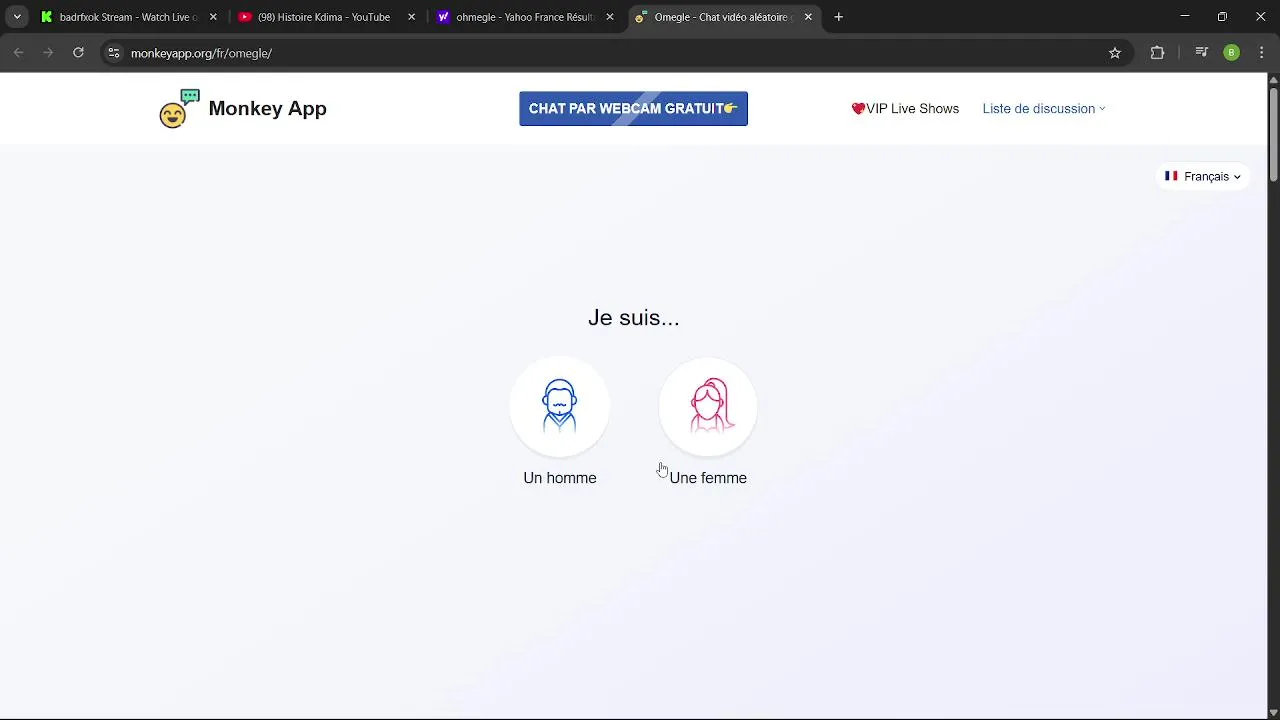Open the Chrome three-dot menu
1280x720 pixels.
point(1261,53)
